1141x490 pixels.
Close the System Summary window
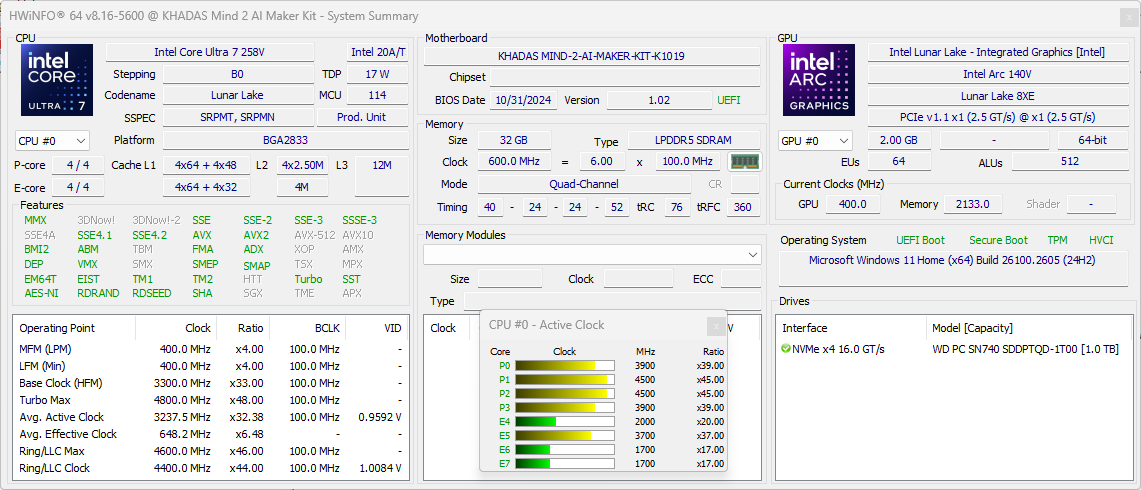pyautogui.click(x=1129, y=16)
